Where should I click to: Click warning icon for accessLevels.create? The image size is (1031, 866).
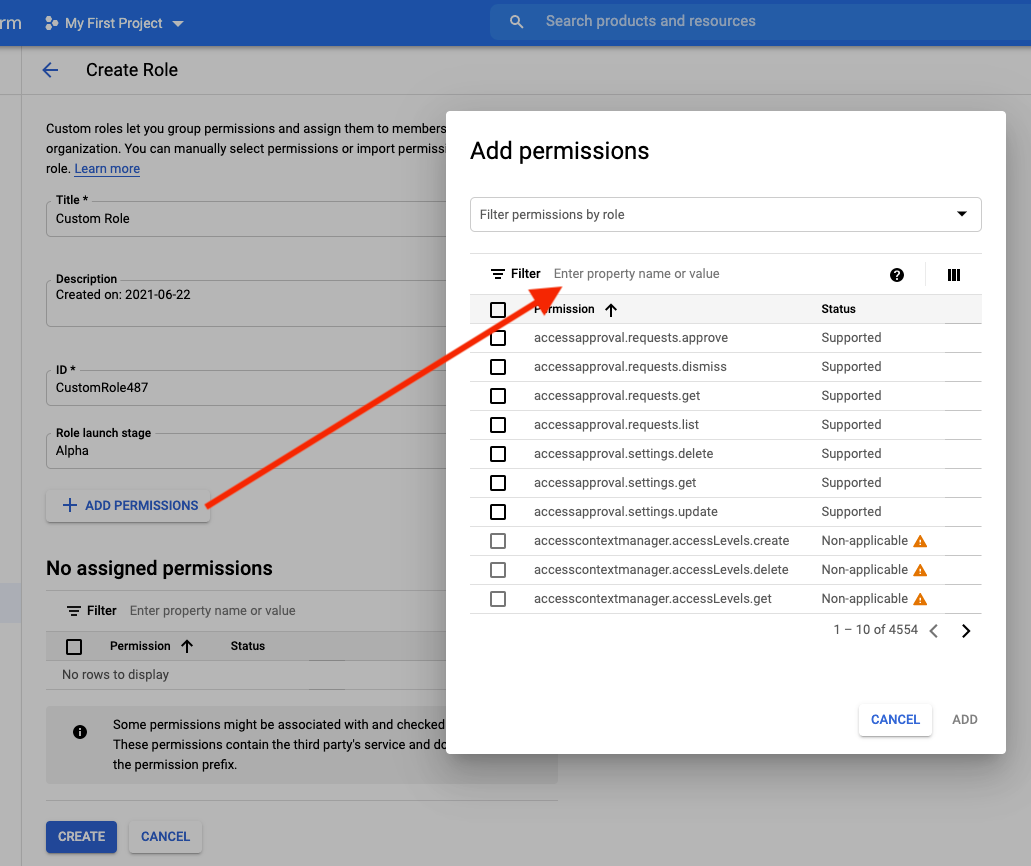pyautogui.click(x=921, y=541)
